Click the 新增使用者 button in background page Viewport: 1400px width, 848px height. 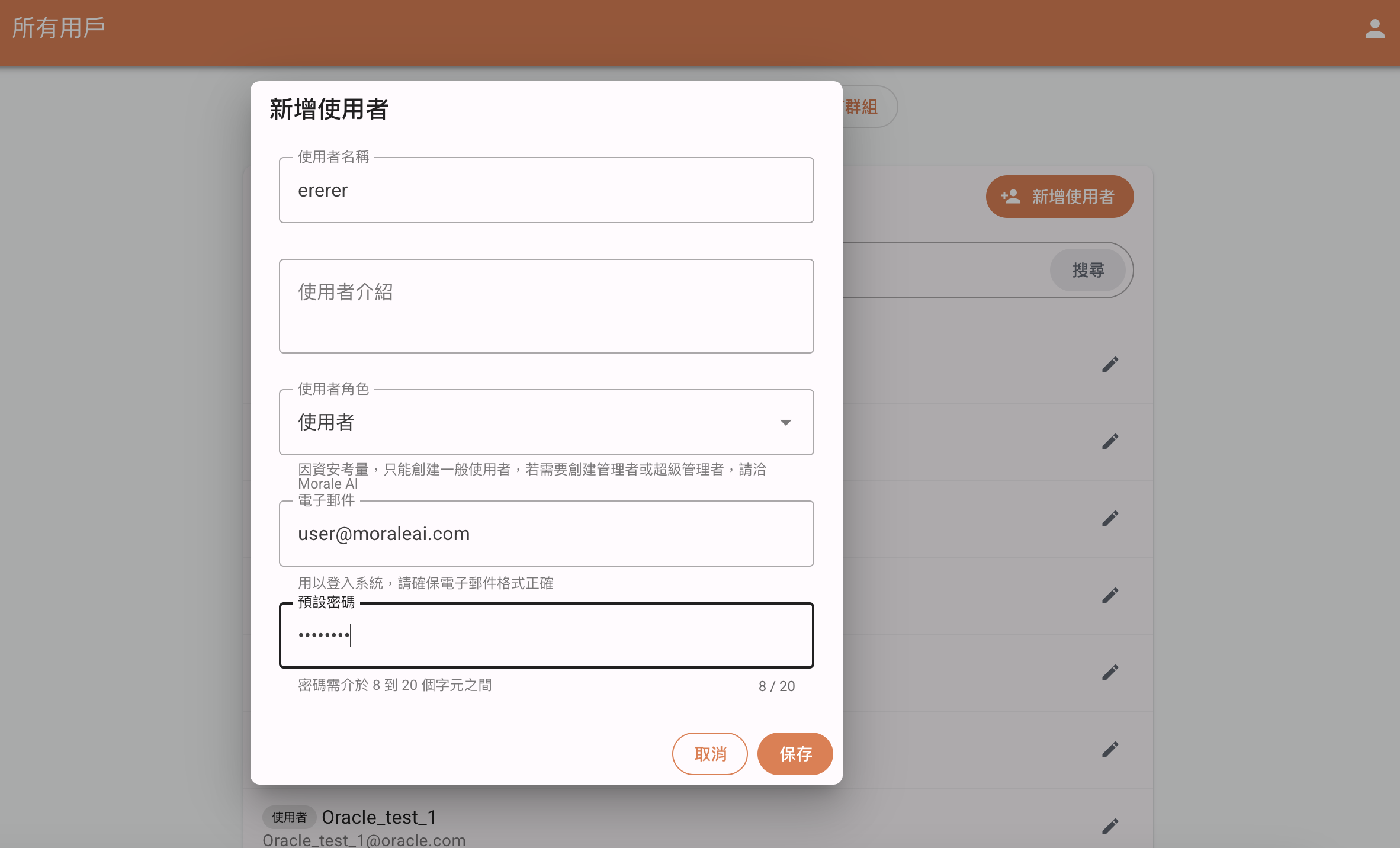(1059, 197)
